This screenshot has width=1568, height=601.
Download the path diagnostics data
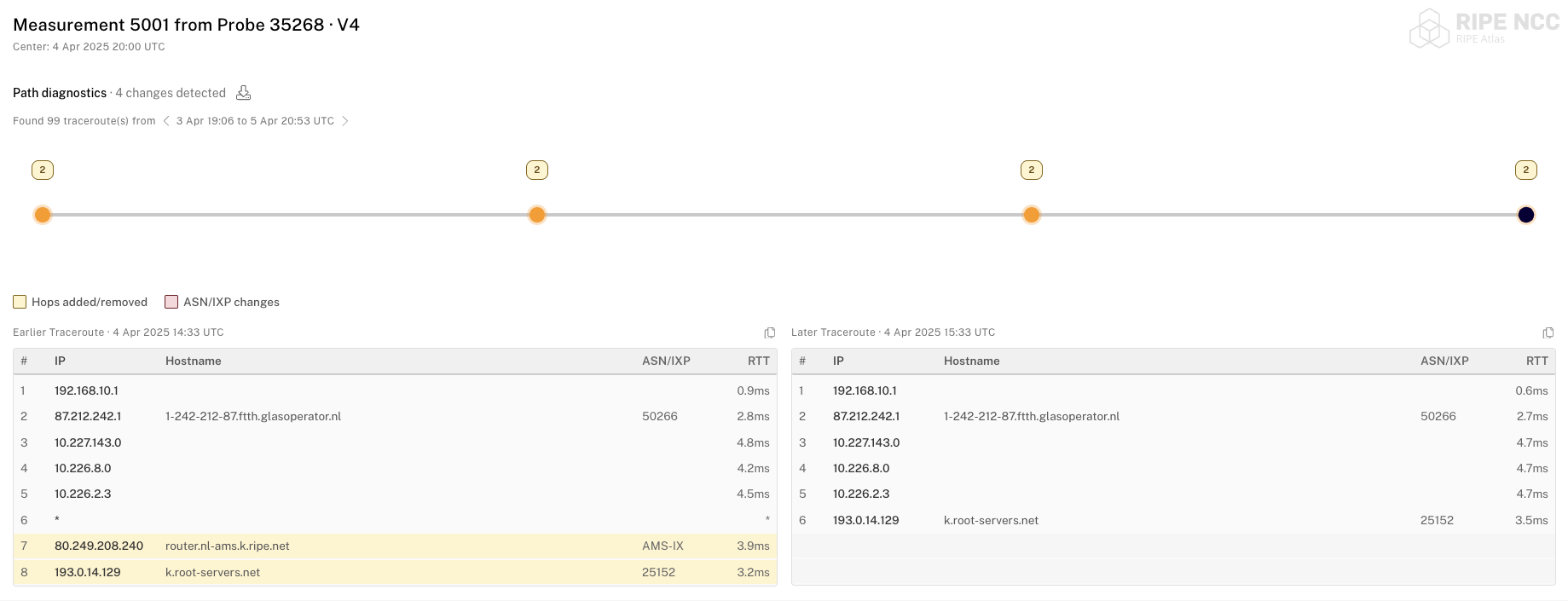pos(243,93)
